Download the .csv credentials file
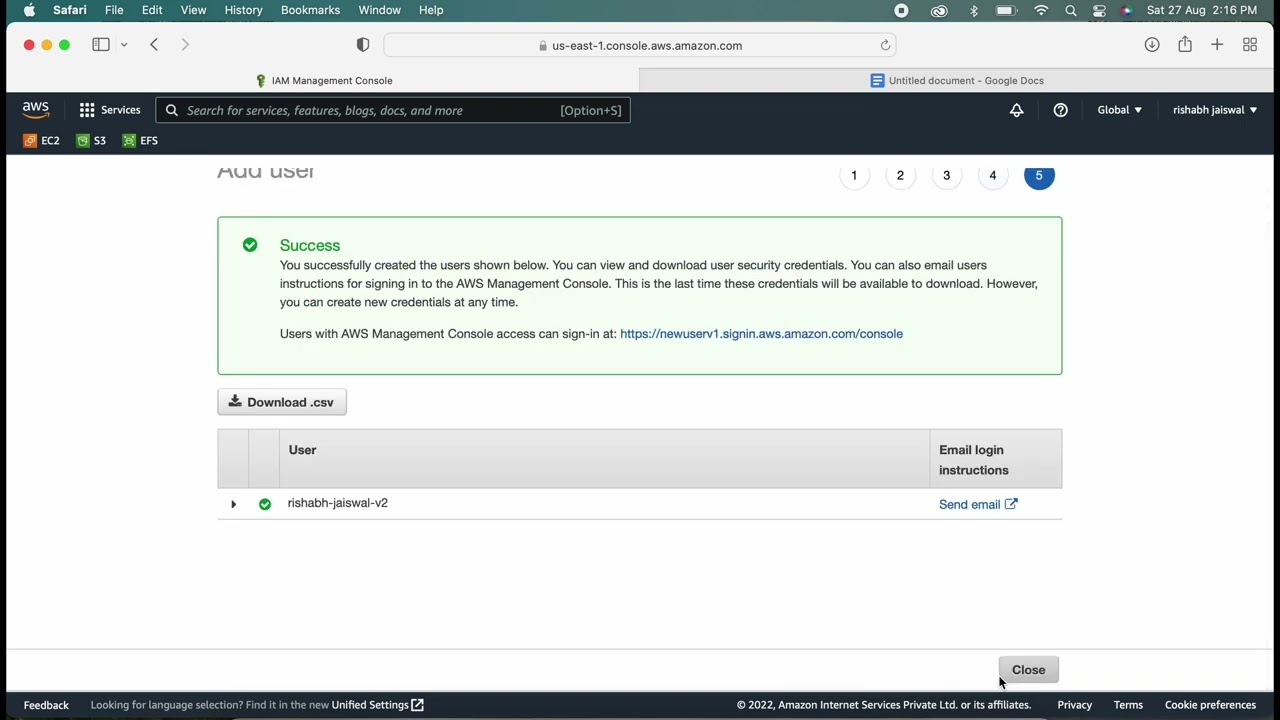The image size is (1280, 720). pyautogui.click(x=282, y=402)
